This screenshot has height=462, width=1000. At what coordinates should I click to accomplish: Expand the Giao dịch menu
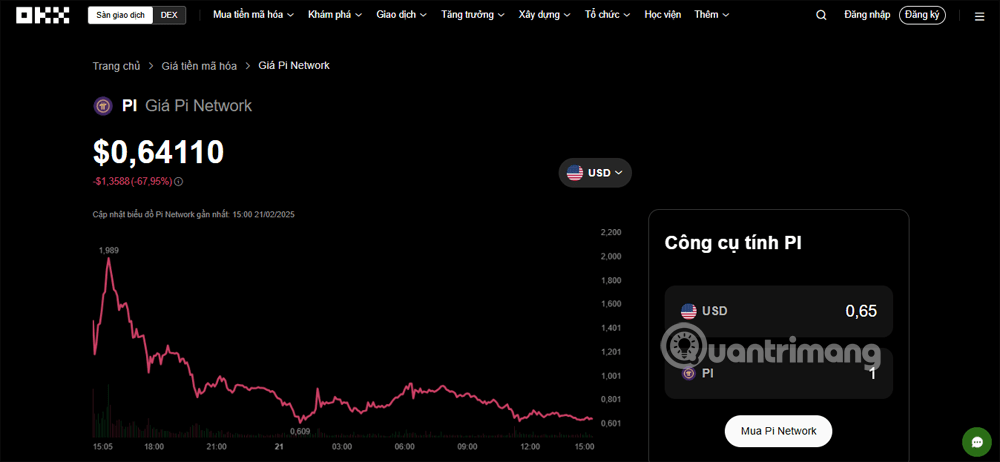pos(401,15)
